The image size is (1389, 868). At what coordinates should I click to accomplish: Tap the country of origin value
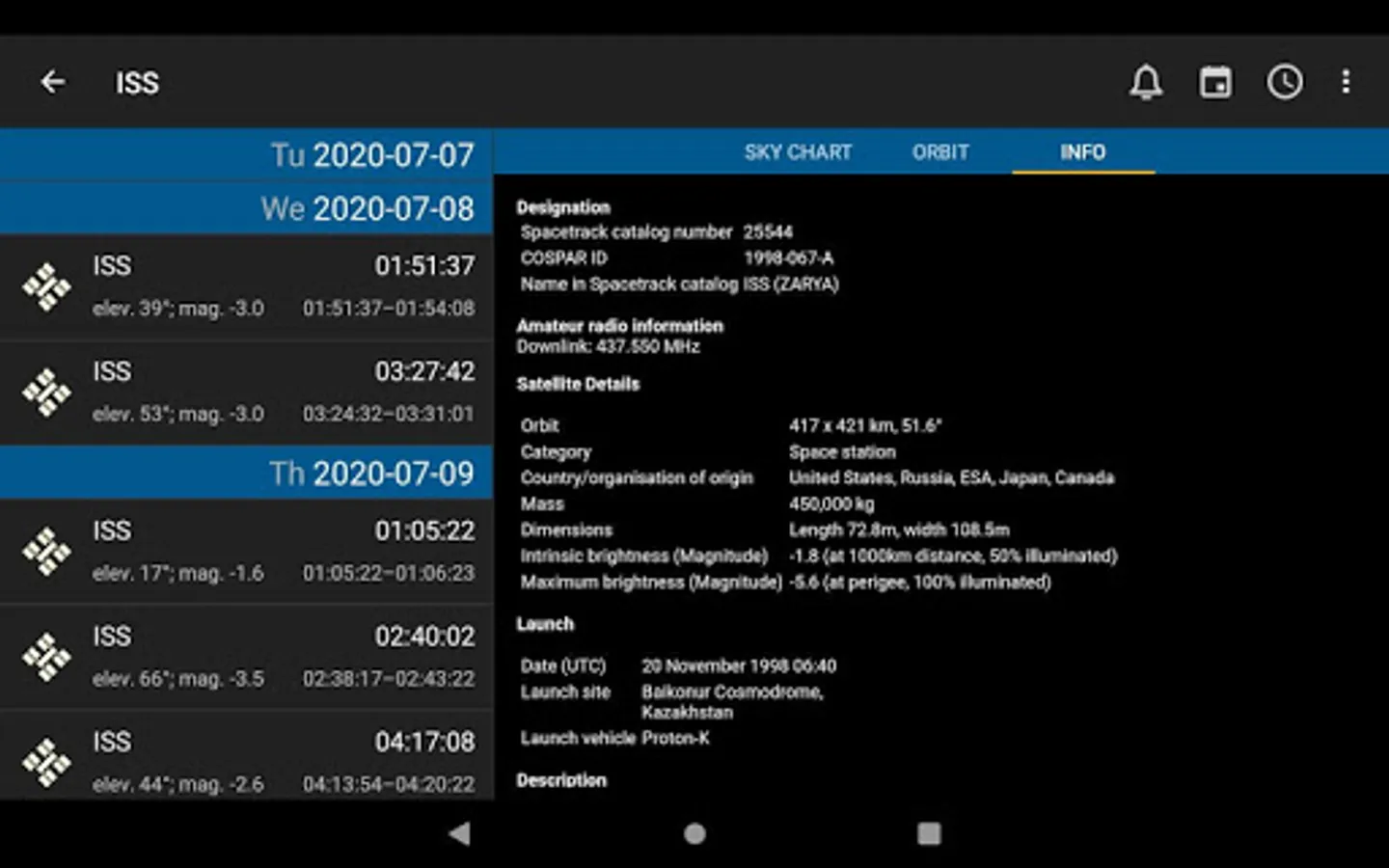(x=951, y=477)
